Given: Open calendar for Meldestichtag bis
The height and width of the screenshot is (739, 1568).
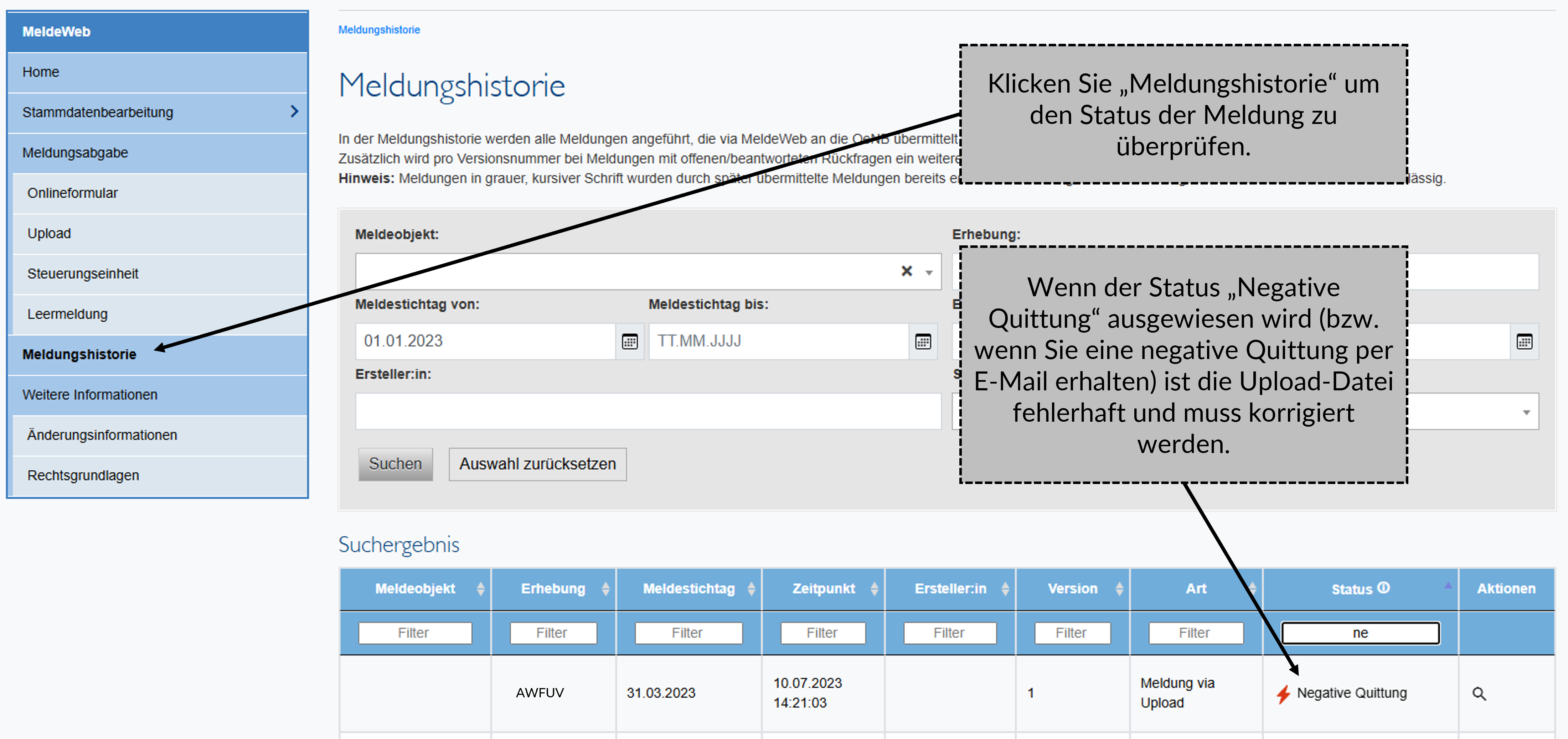Looking at the screenshot, I should point(923,341).
